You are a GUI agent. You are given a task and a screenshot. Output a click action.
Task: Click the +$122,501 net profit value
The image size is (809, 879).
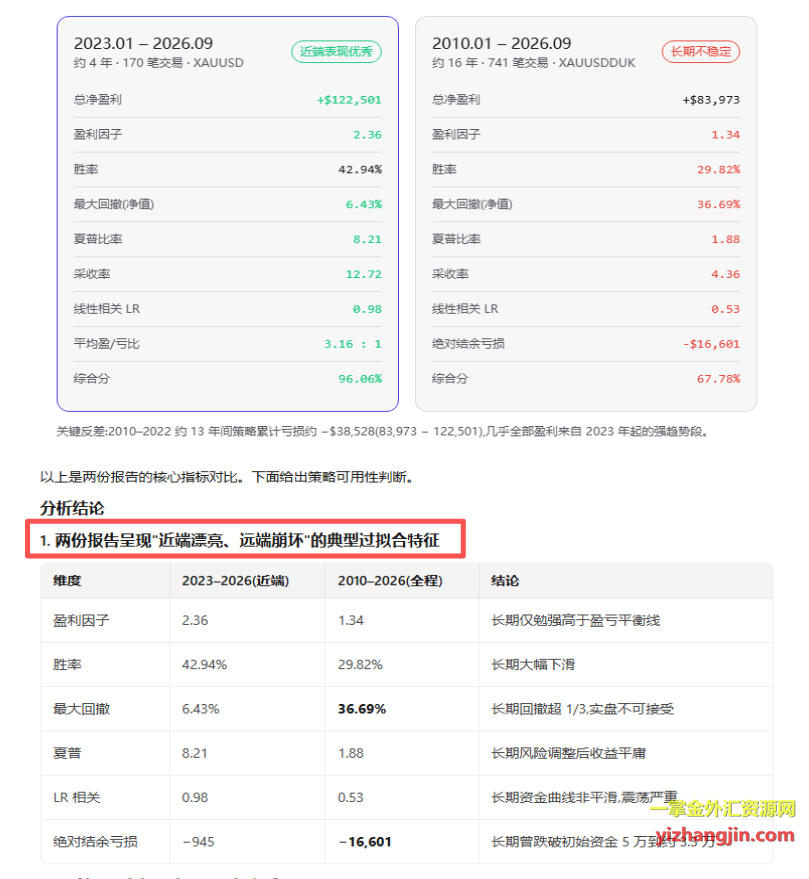[349, 100]
